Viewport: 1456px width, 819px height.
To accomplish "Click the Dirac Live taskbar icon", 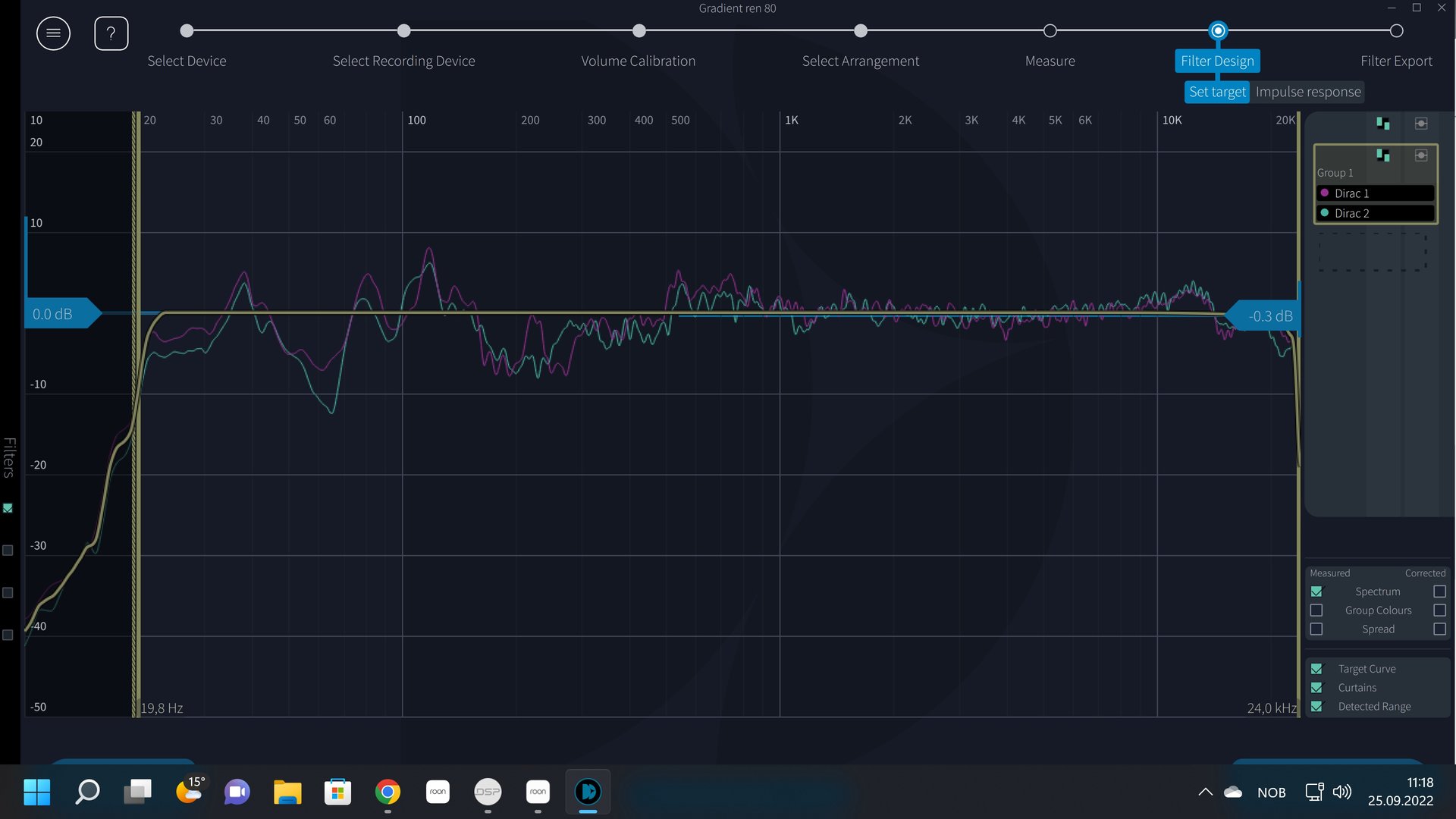I will click(x=588, y=792).
